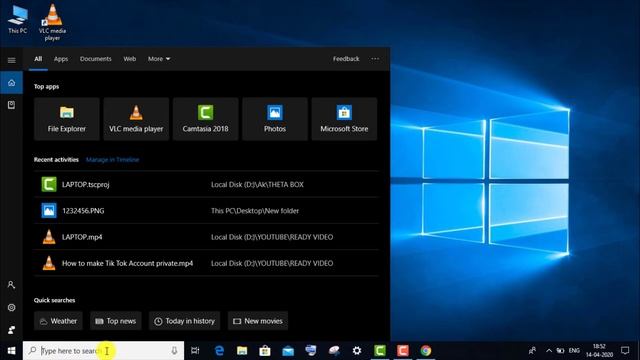Open the Action Center notifications icon

[x=625, y=351]
